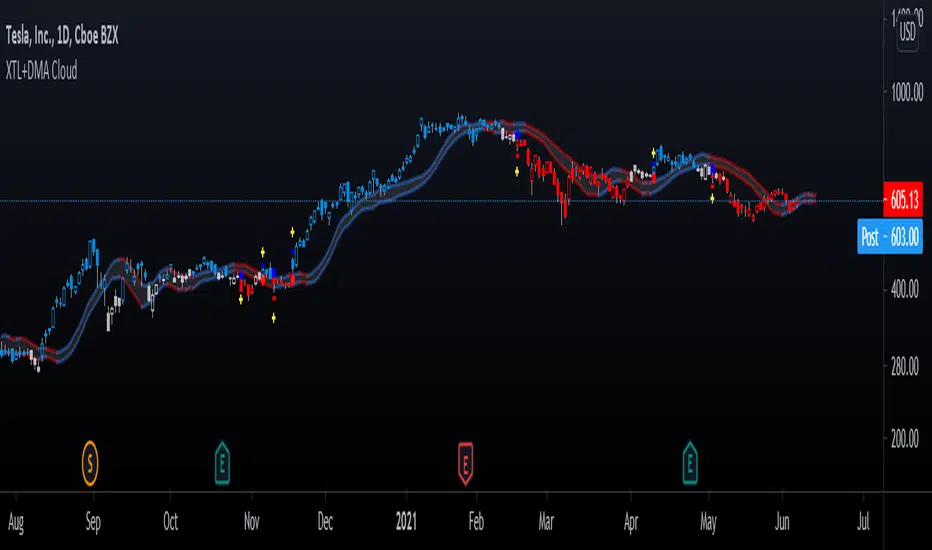Click the 280.00 price axis label
This screenshot has width=932, height=550.
907,367
